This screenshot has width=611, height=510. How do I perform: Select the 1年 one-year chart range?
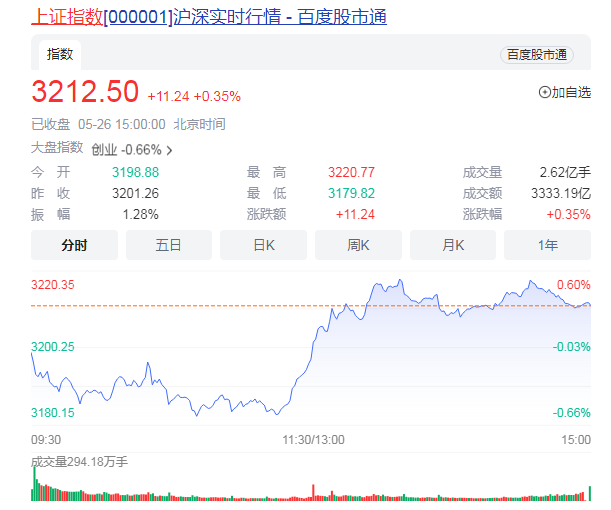(x=547, y=245)
